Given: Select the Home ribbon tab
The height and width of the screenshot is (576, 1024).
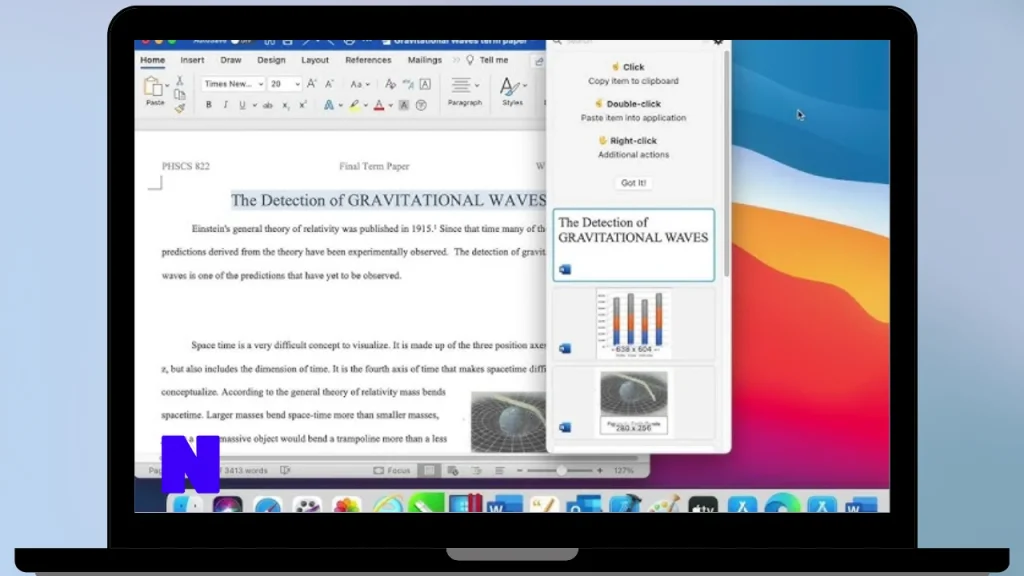Looking at the screenshot, I should coord(152,60).
